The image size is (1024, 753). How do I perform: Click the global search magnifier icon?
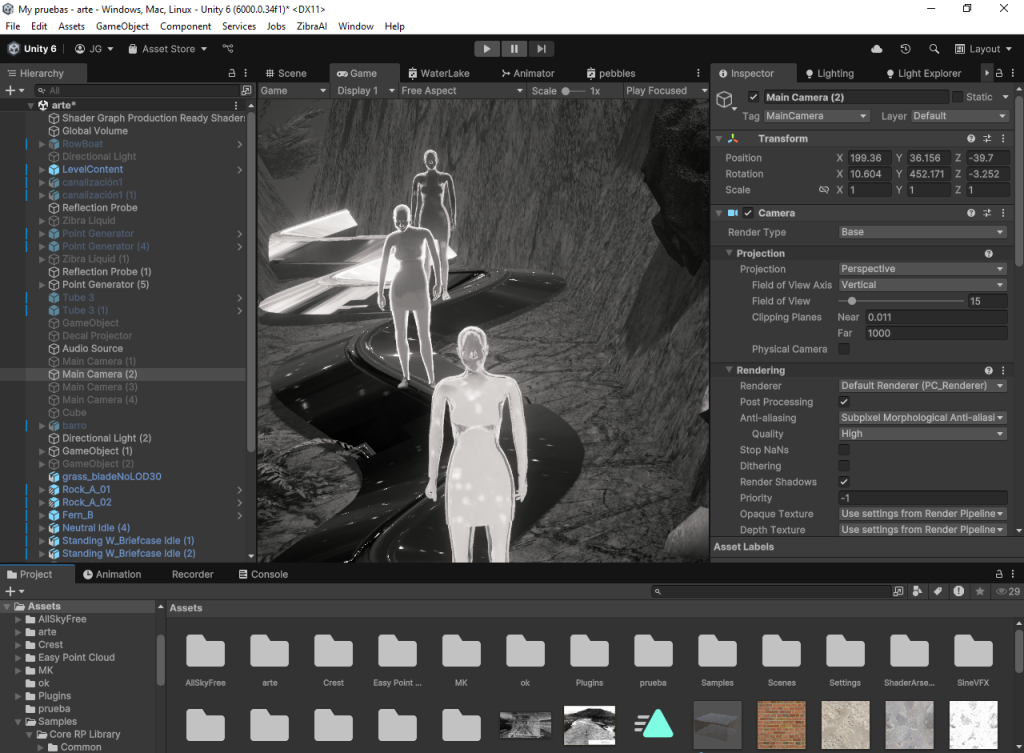tap(934, 49)
